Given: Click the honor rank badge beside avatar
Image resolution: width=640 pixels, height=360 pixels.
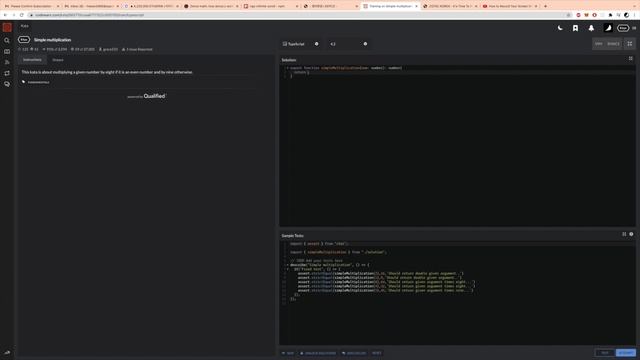Looking at the screenshot, I should click(x=623, y=28).
